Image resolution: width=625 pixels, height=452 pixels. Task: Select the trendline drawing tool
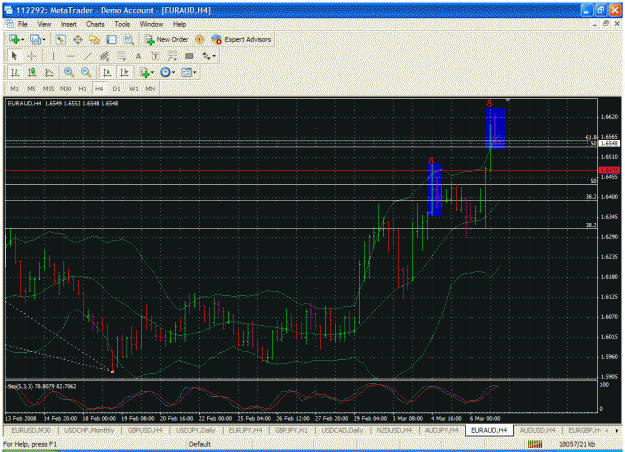(87, 56)
